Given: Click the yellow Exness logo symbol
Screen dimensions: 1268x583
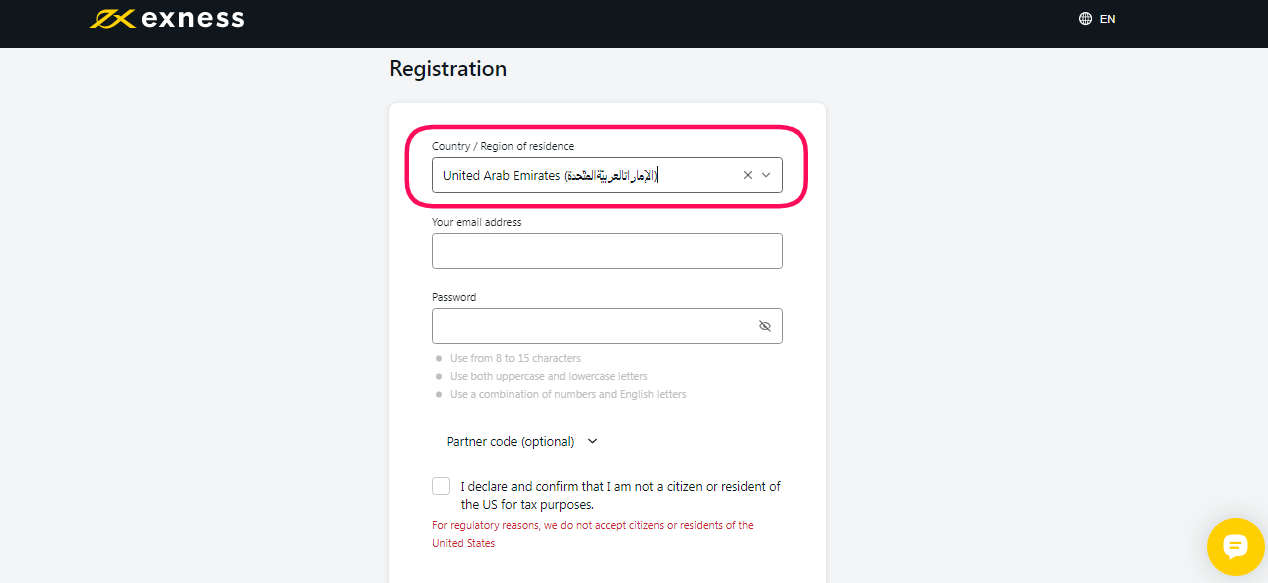Looking at the screenshot, I should (x=112, y=18).
